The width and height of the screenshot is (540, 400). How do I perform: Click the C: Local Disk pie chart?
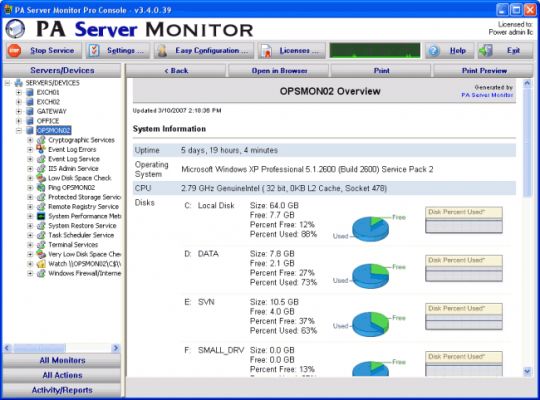pos(371,228)
